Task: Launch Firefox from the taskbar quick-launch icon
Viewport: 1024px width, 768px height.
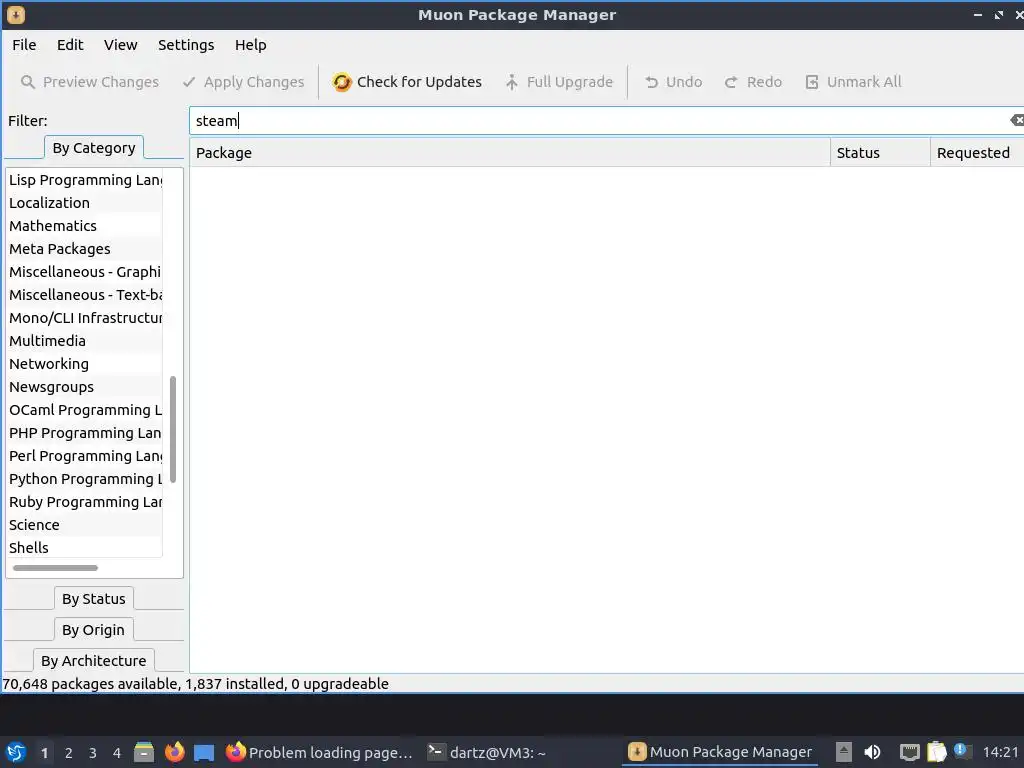Action: click(174, 752)
